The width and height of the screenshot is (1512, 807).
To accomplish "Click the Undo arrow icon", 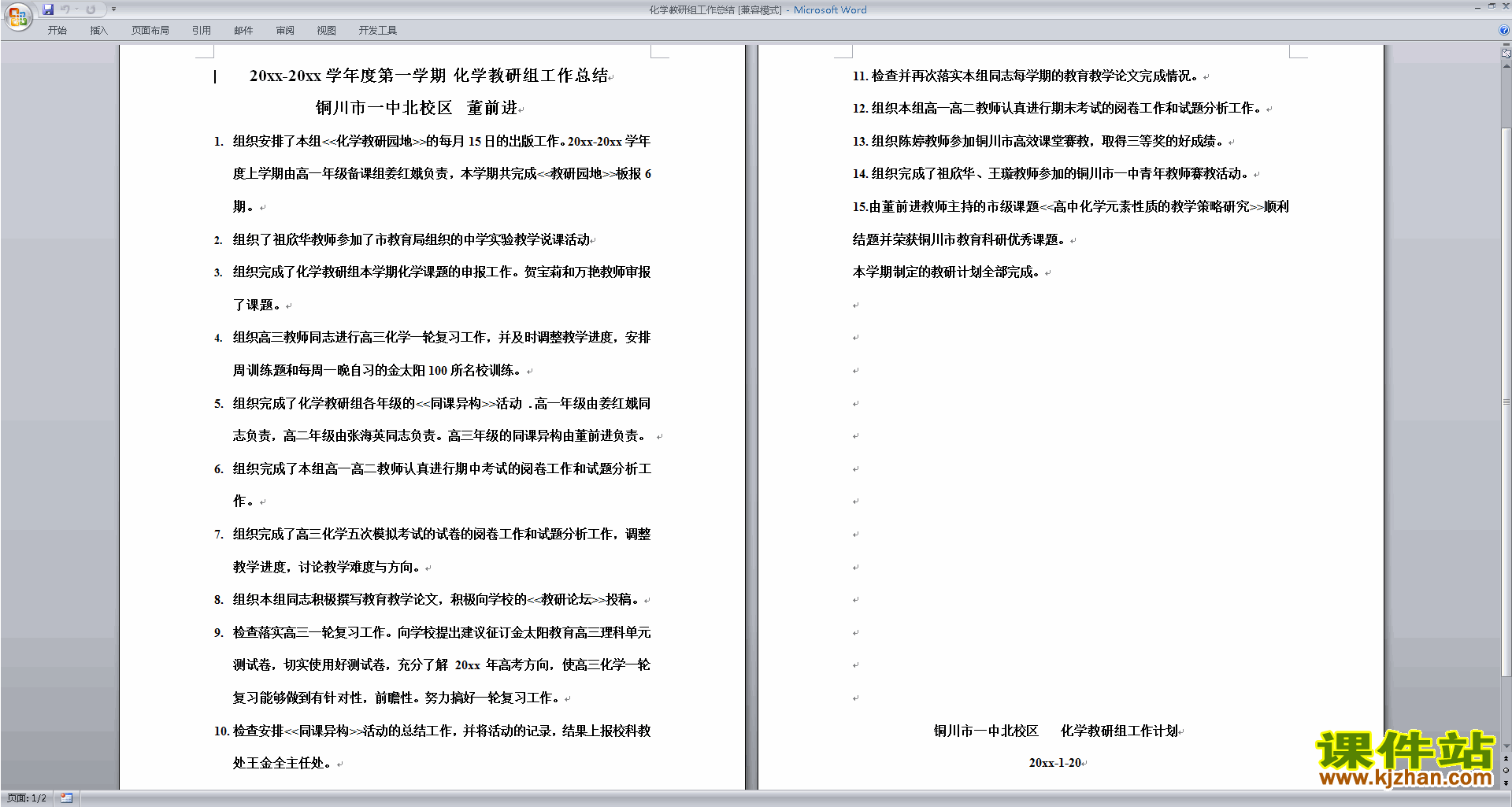I will [x=65, y=9].
